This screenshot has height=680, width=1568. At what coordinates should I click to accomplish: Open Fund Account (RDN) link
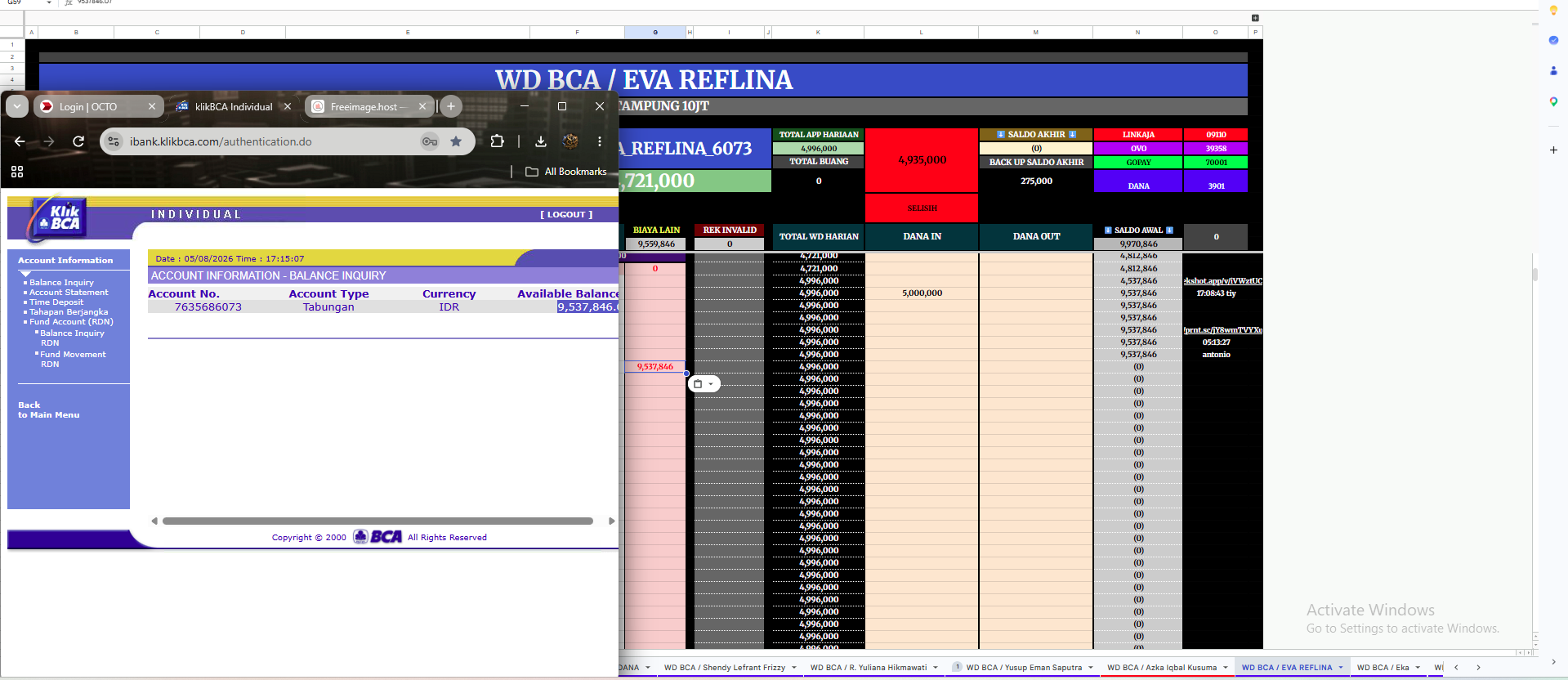tap(71, 322)
